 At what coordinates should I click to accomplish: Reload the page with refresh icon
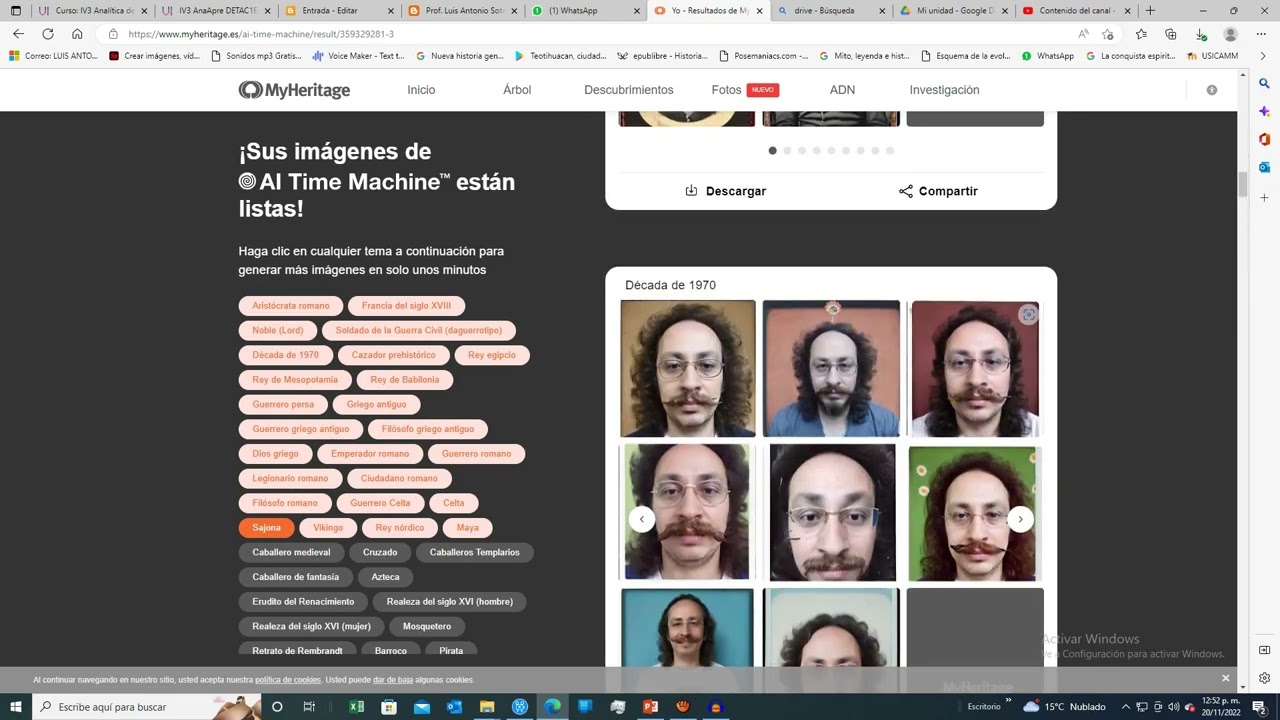pos(47,33)
